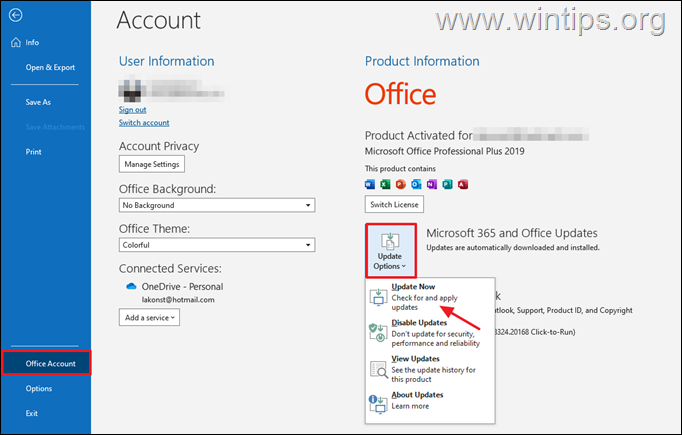Click the About Updates info icon
This screenshot has width=682, height=435.
tap(378, 404)
